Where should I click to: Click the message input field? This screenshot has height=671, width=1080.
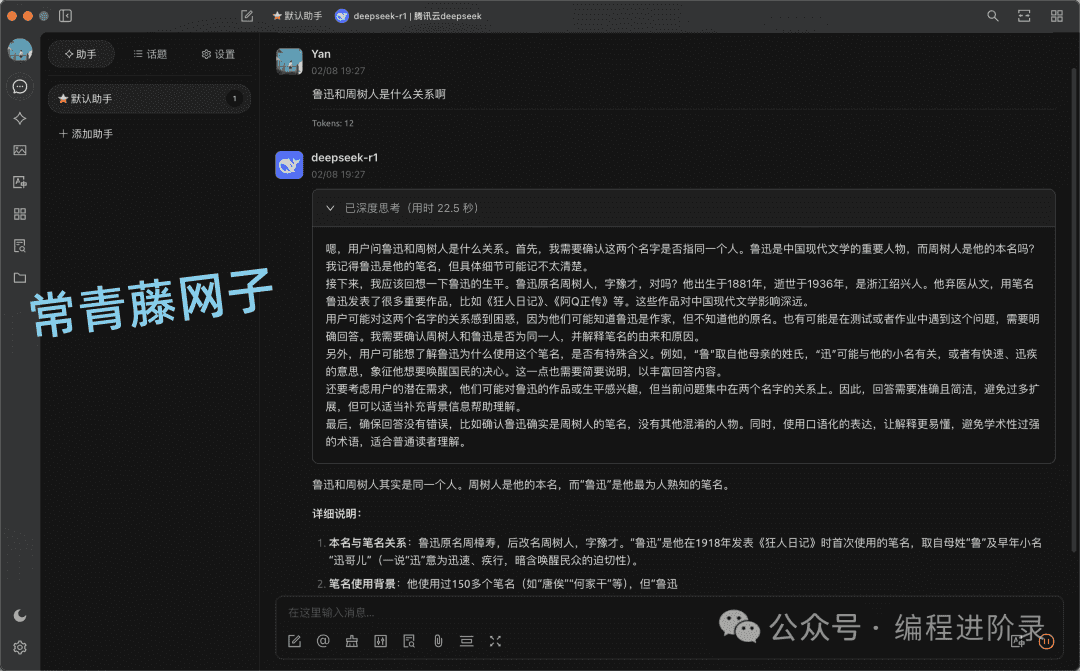click(668, 612)
